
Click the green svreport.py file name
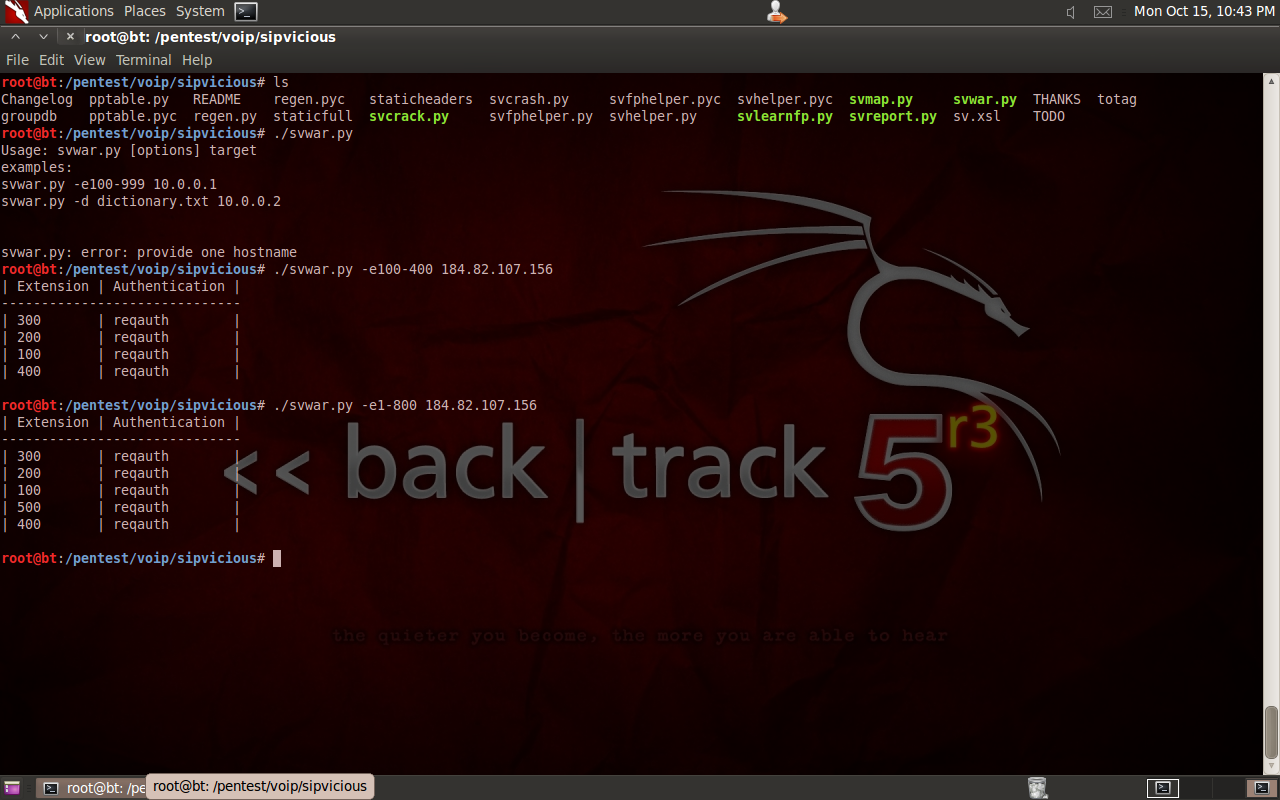(893, 116)
